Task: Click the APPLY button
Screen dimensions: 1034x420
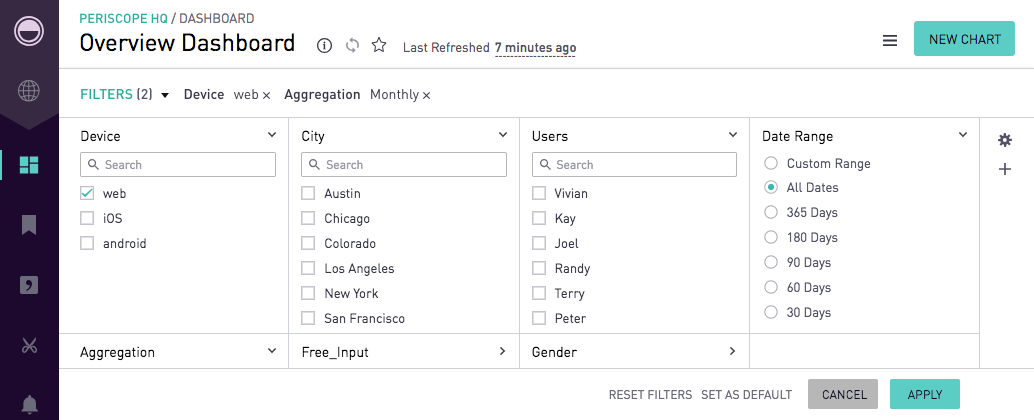Action: point(925,394)
